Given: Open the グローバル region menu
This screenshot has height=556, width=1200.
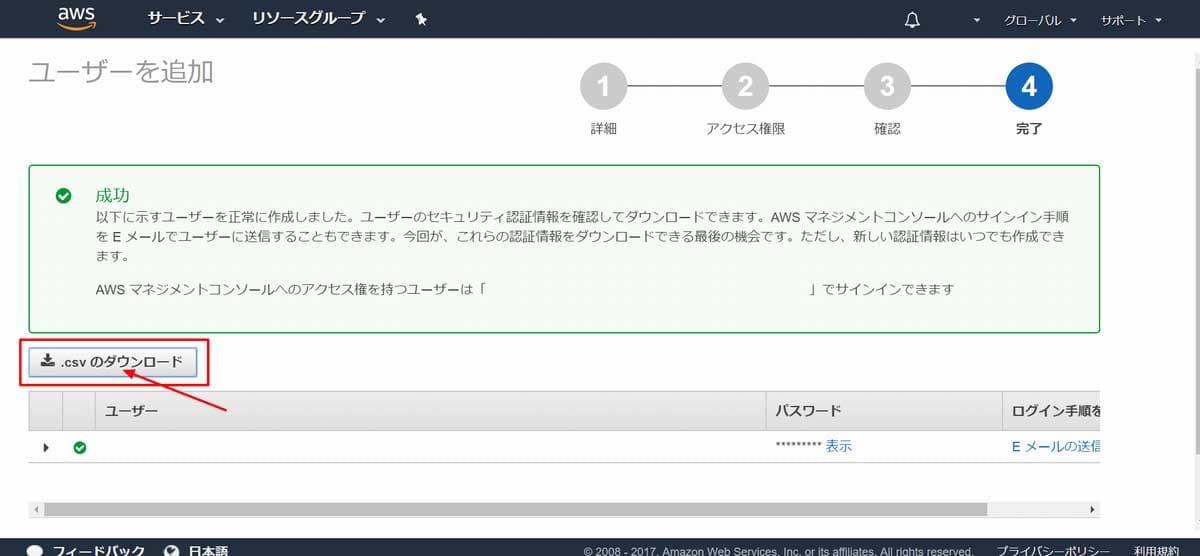Looking at the screenshot, I should coord(1040,20).
